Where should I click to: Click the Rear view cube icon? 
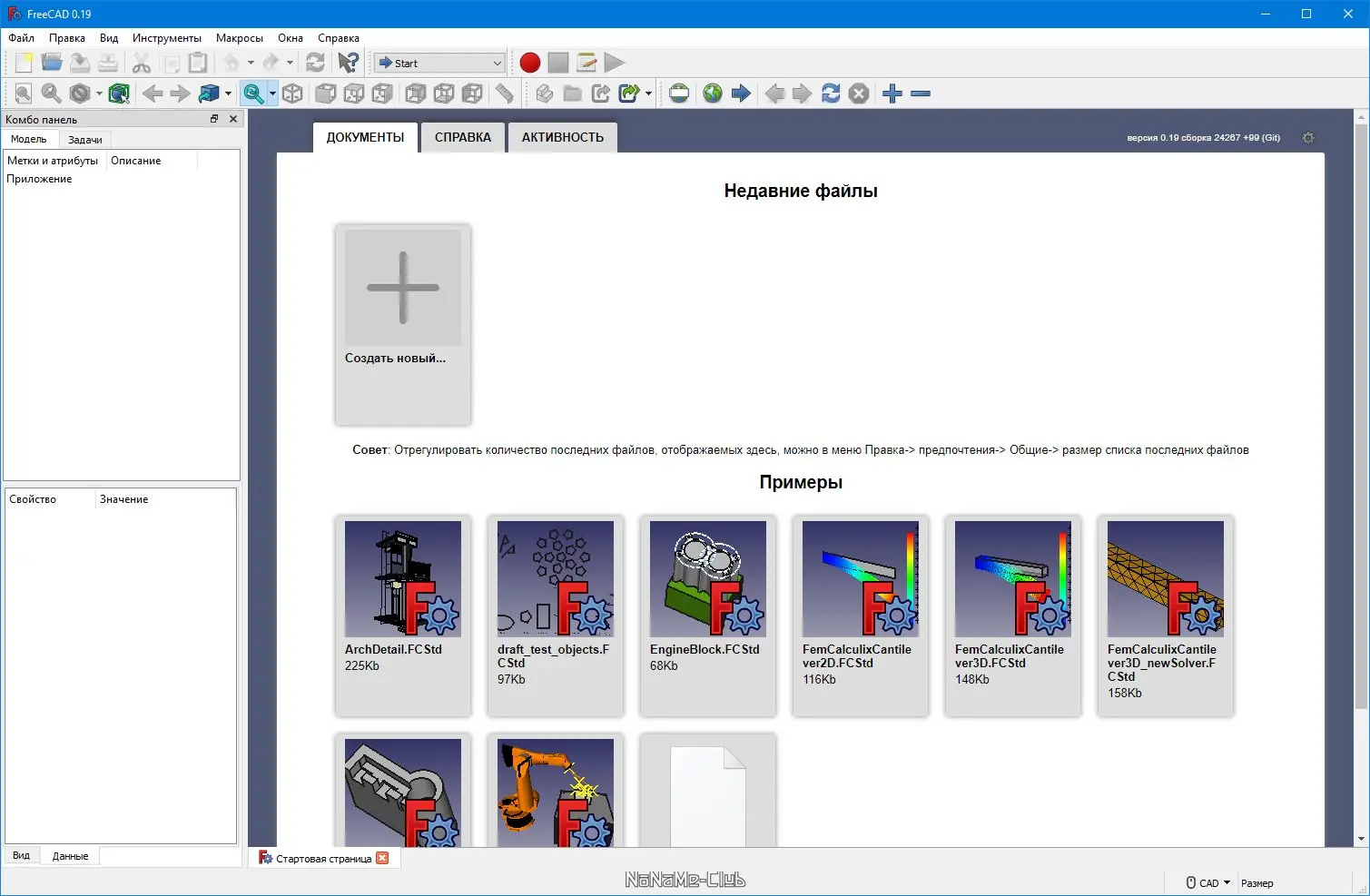click(416, 94)
